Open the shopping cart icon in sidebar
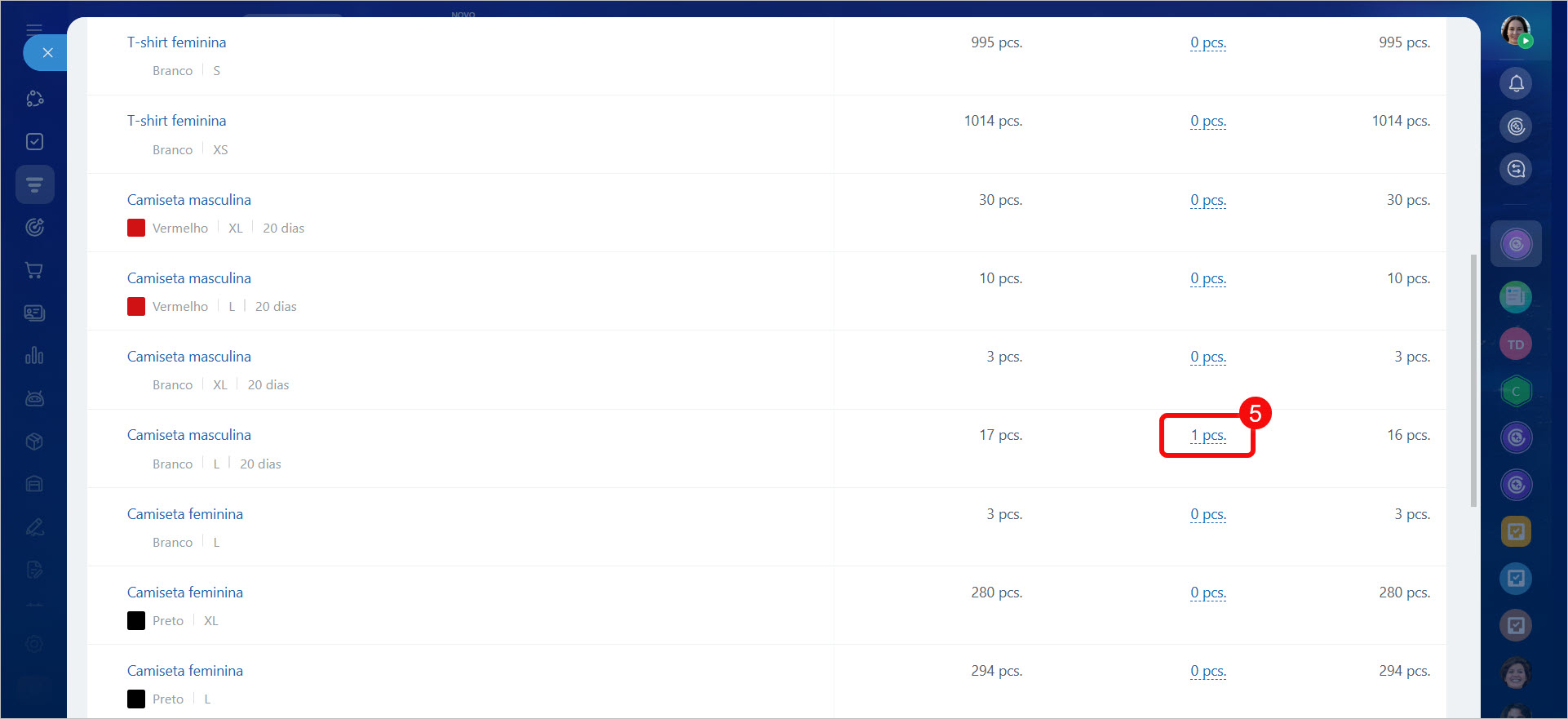 (34, 270)
